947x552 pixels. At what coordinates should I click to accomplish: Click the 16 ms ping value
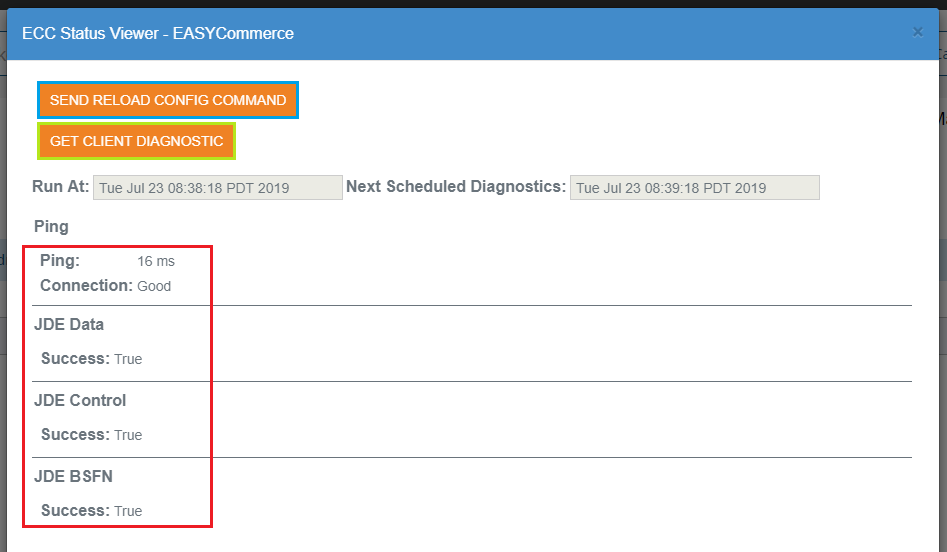click(156, 262)
